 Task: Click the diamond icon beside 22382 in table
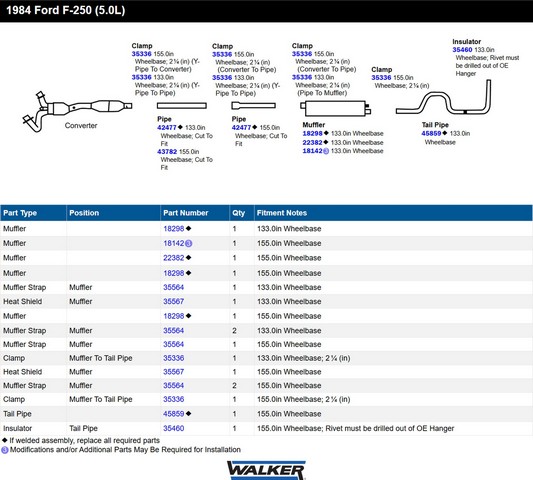189,258
